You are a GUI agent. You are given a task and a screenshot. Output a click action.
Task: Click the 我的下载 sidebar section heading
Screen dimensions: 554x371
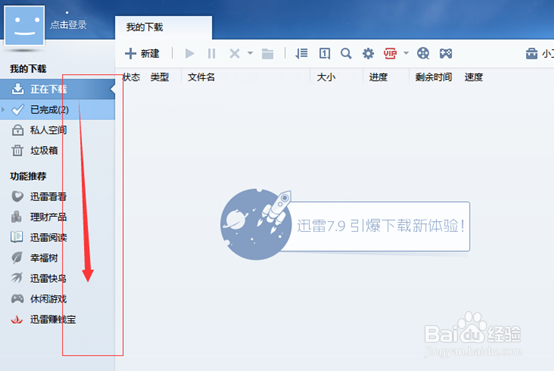coord(28,69)
